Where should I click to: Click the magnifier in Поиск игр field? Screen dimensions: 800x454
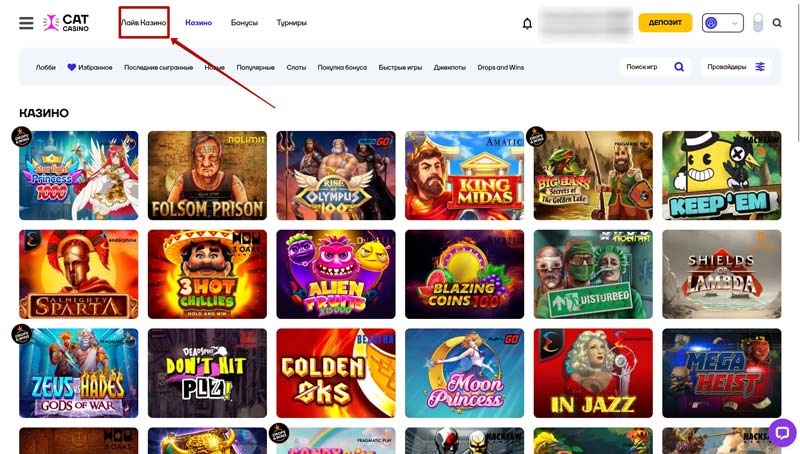coord(679,67)
